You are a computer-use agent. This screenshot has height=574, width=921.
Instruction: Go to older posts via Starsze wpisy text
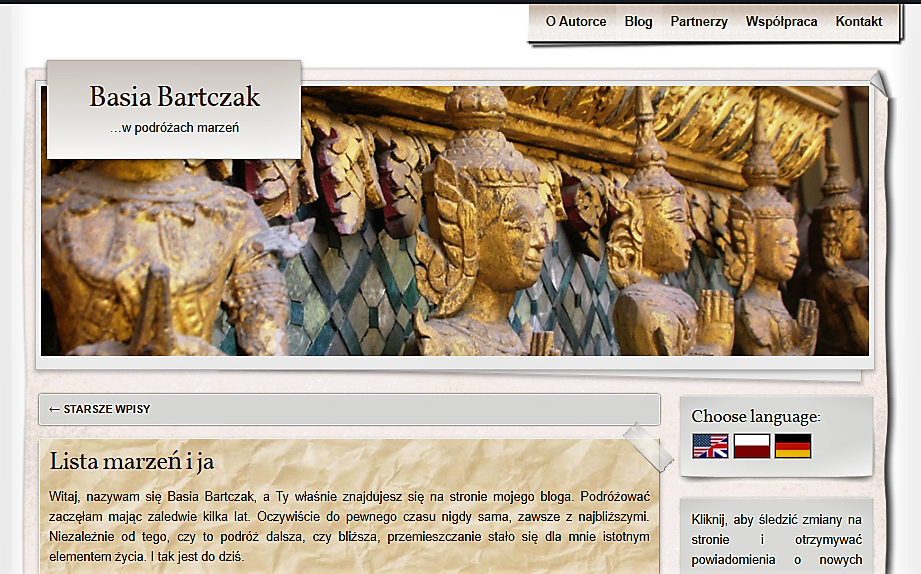tap(106, 409)
